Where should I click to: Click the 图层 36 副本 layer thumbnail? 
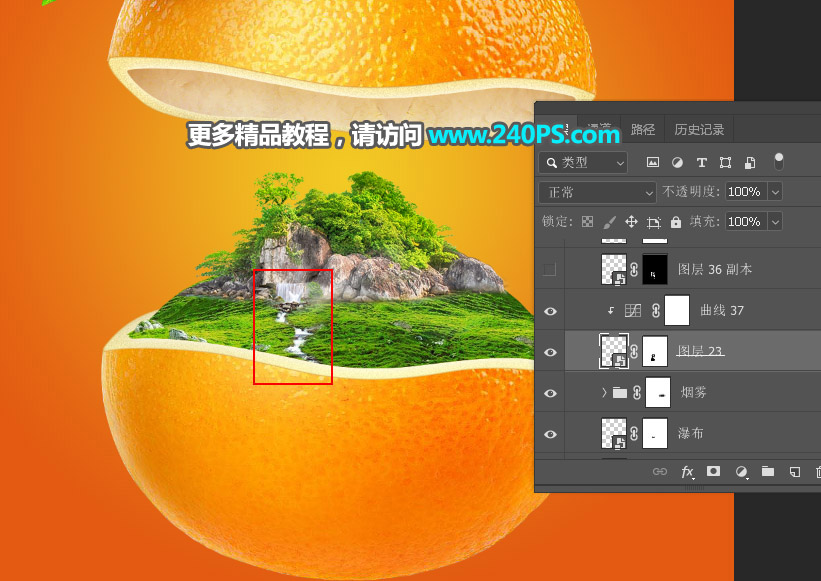[x=614, y=270]
